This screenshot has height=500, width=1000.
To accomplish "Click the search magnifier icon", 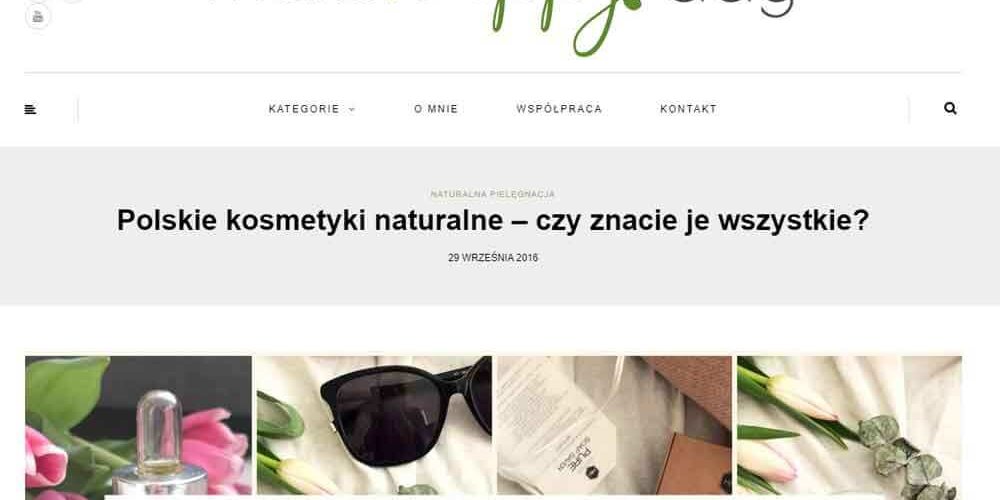I will (x=950, y=108).
